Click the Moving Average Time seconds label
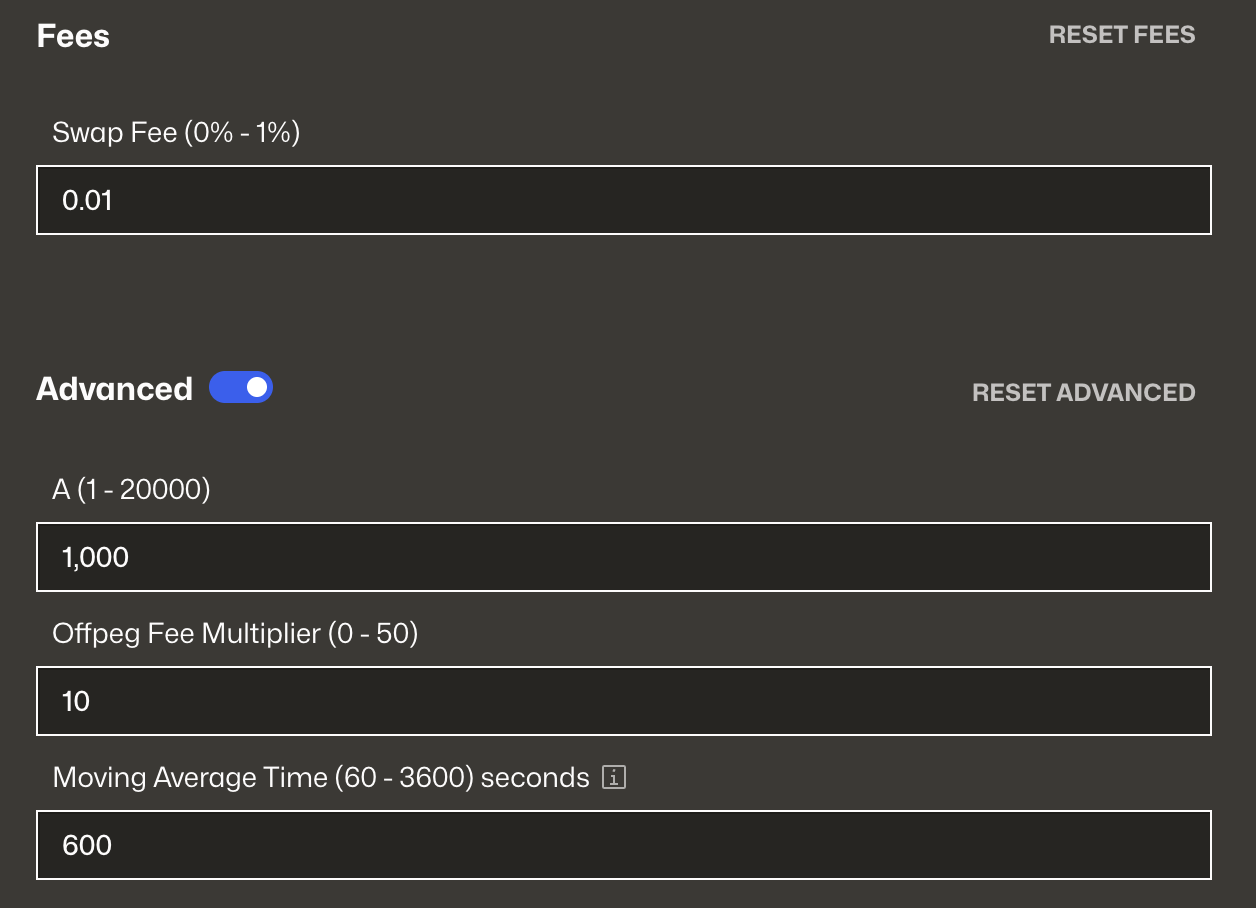Viewport: 1256px width, 908px height. point(321,777)
